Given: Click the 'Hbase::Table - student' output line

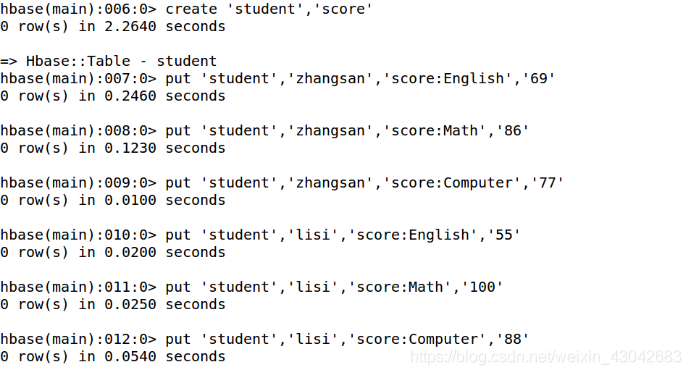Looking at the screenshot, I should (108, 61).
